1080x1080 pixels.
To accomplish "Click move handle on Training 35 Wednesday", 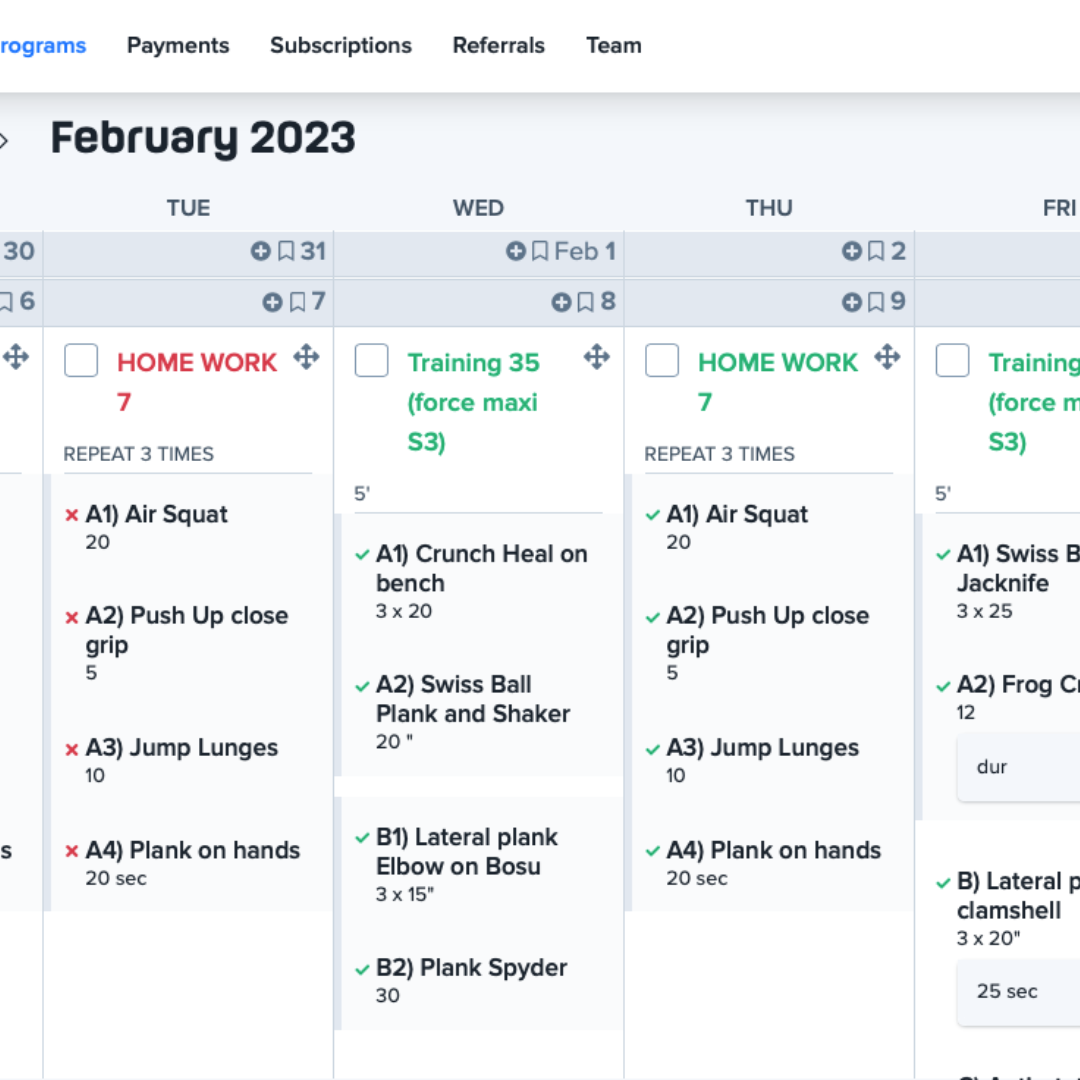I will 596,358.
